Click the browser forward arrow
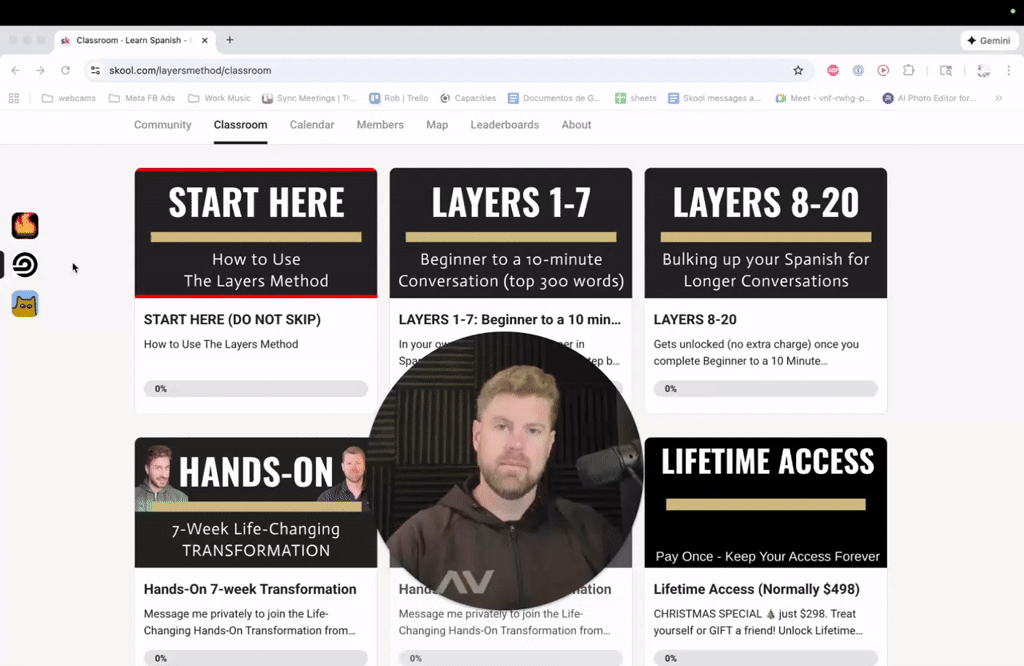Screen dimensions: 1024x666 (x=40, y=71)
